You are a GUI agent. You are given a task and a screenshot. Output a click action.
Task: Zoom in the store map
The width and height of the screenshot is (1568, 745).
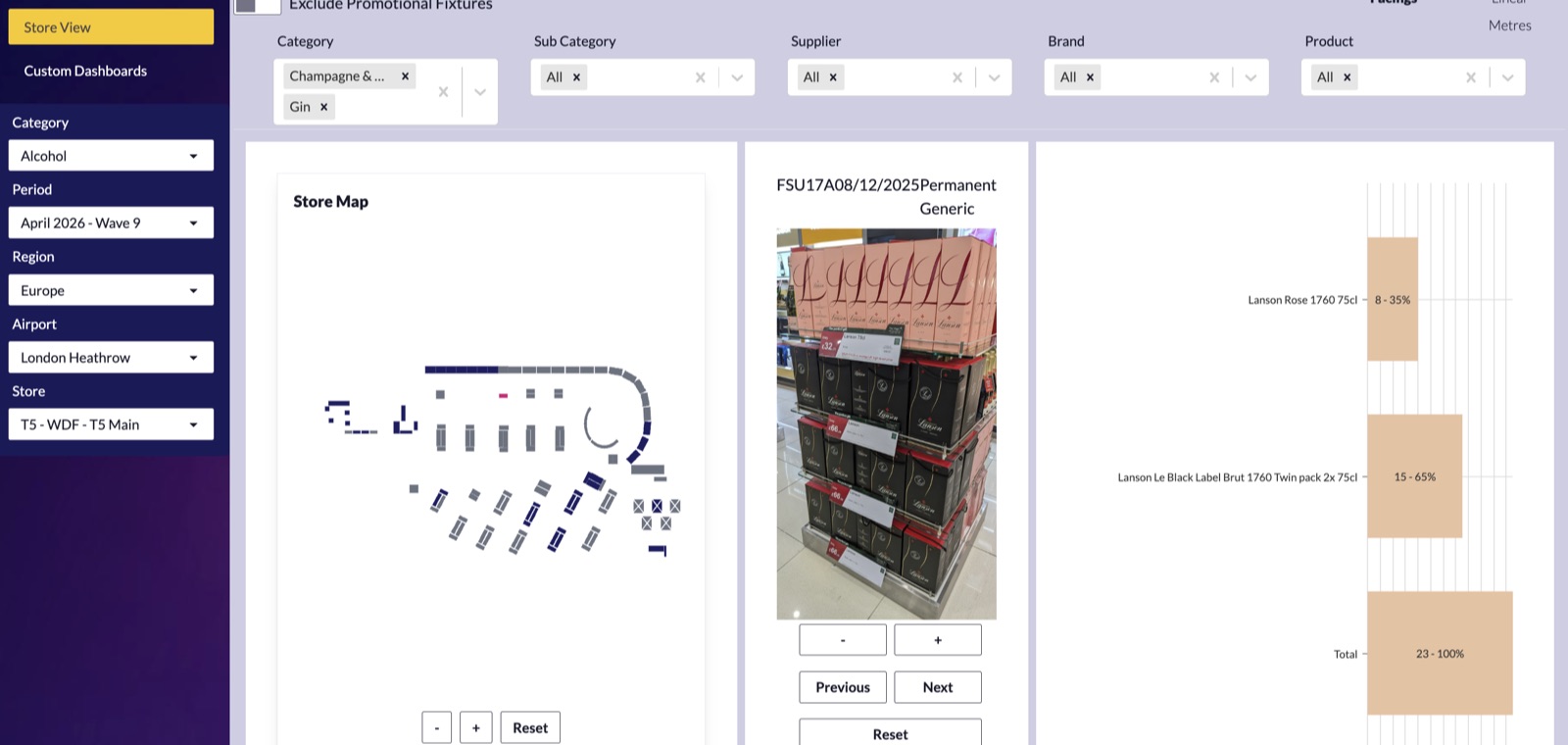coord(476,727)
